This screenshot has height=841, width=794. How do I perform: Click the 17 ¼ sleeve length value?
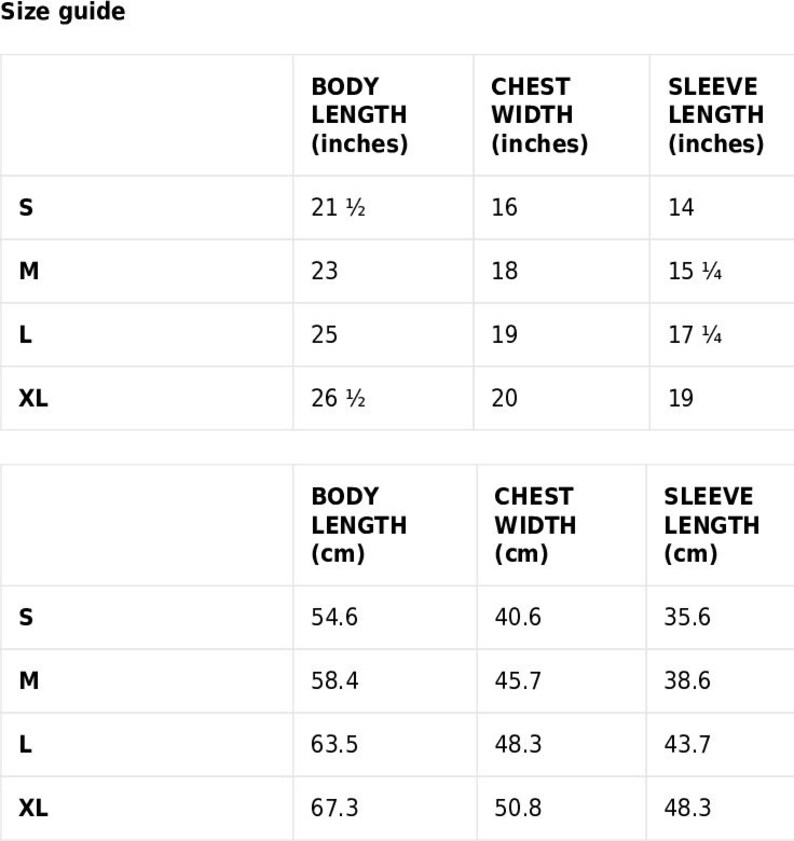tap(695, 335)
